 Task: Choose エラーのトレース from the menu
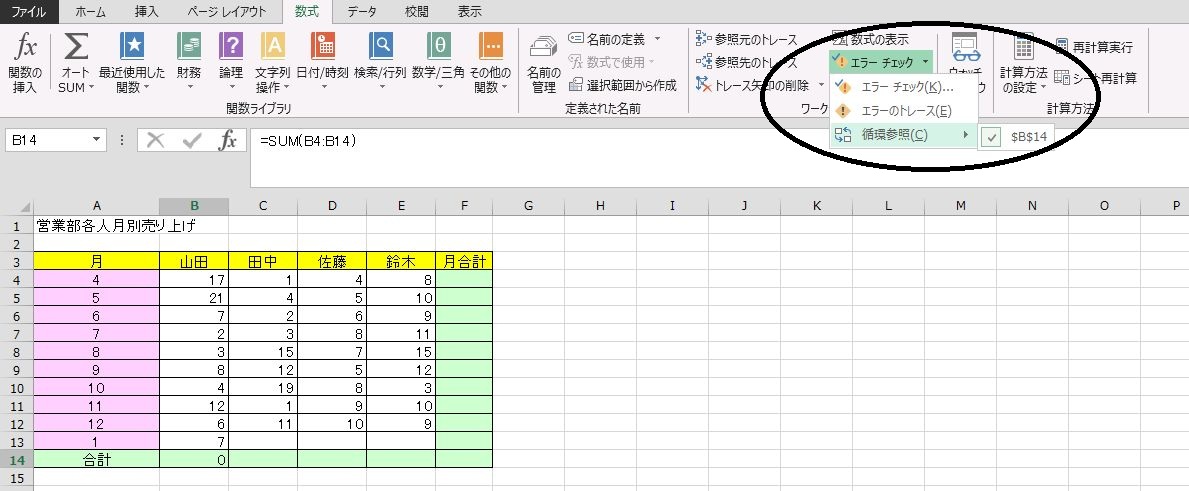[x=905, y=111]
